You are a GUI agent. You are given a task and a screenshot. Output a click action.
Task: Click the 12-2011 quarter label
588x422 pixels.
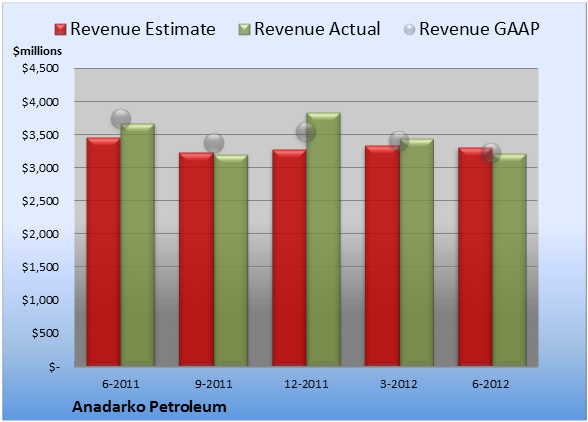[x=306, y=384]
